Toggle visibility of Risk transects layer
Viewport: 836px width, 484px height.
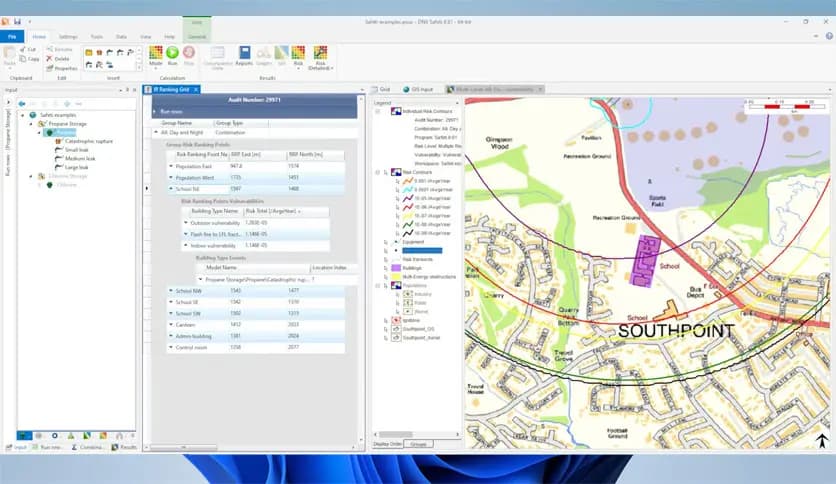click(x=386, y=259)
